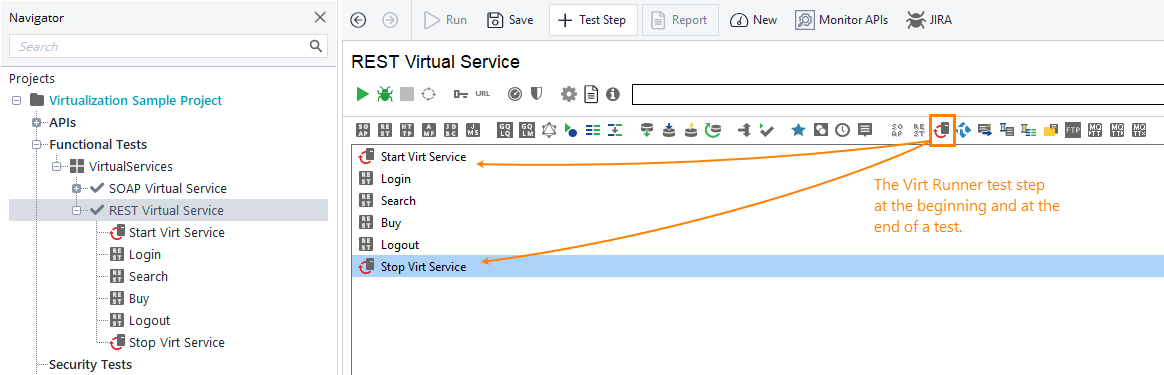Click the data source loop icon

(713, 131)
